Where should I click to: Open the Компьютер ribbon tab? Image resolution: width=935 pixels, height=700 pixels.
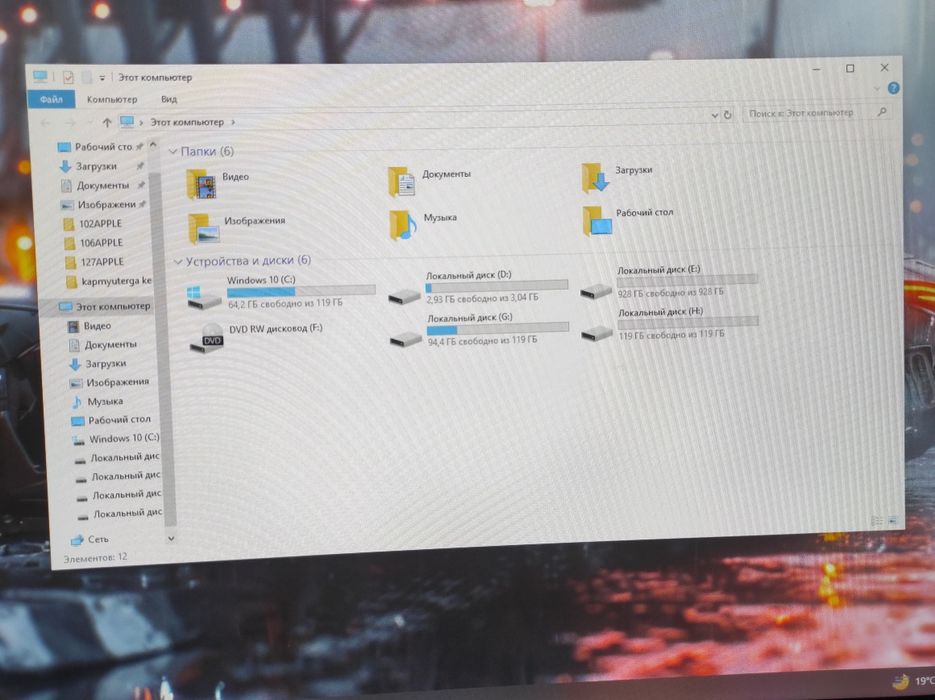pos(112,99)
